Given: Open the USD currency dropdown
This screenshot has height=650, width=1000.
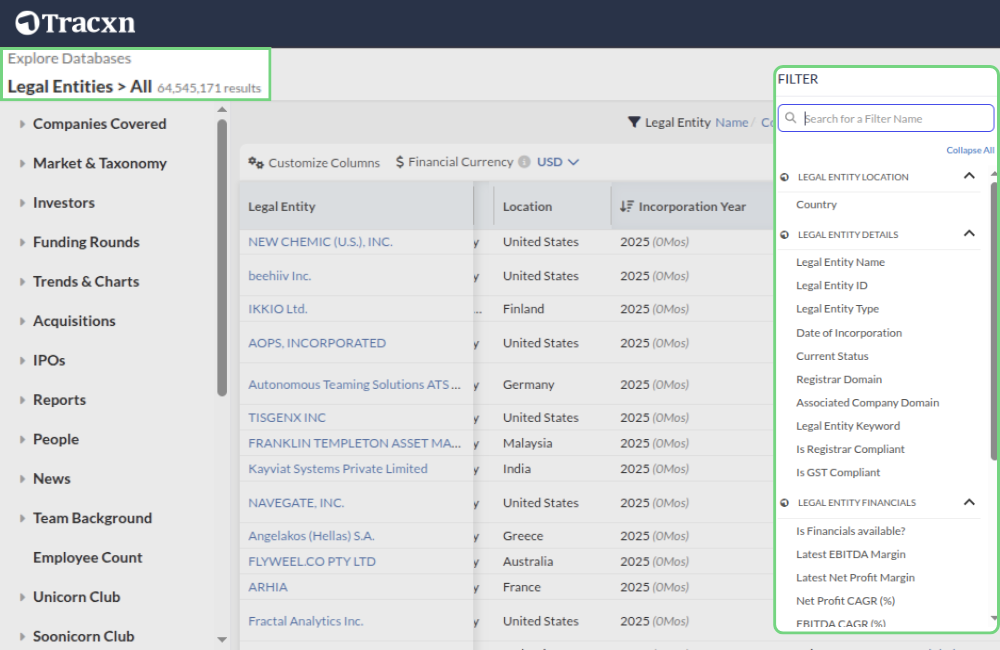Looking at the screenshot, I should [x=558, y=162].
